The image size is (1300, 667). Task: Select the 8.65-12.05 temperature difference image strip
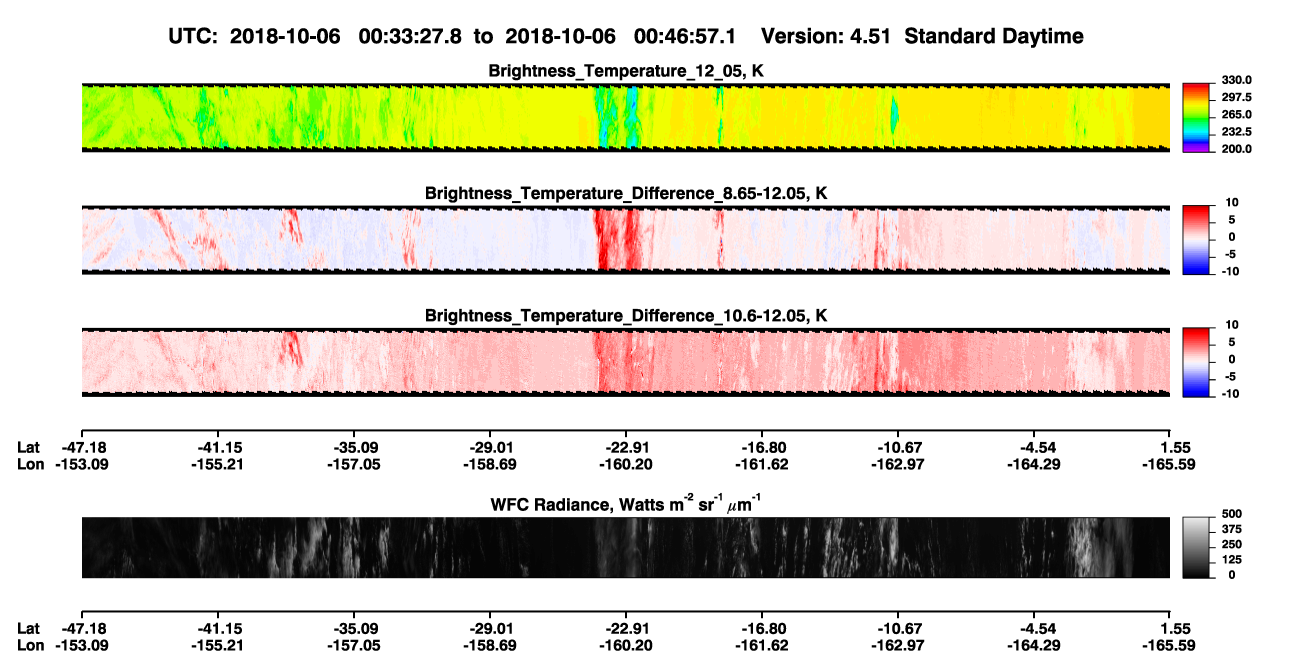(x=626, y=240)
